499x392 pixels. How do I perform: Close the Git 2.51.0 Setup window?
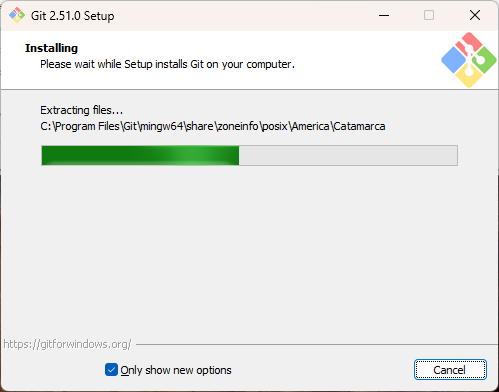pos(475,15)
